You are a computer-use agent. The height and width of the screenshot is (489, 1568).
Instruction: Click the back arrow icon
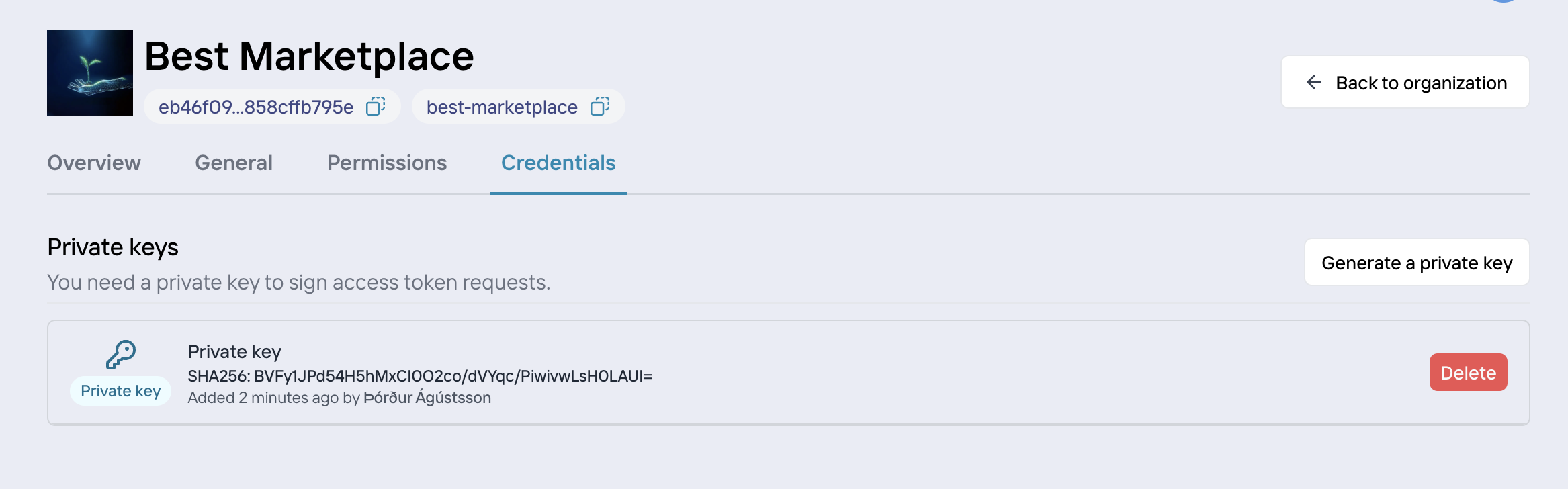coord(1313,82)
